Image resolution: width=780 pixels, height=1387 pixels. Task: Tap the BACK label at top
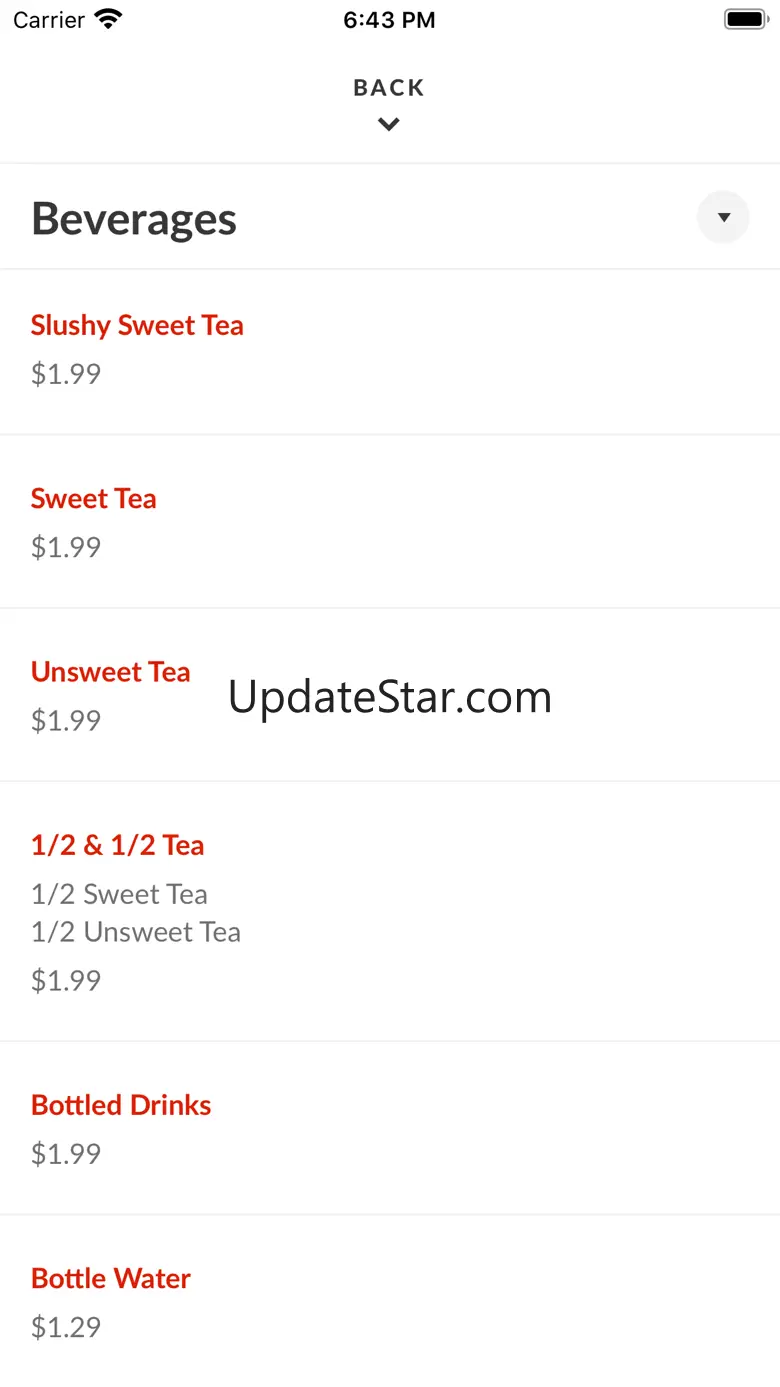[389, 88]
